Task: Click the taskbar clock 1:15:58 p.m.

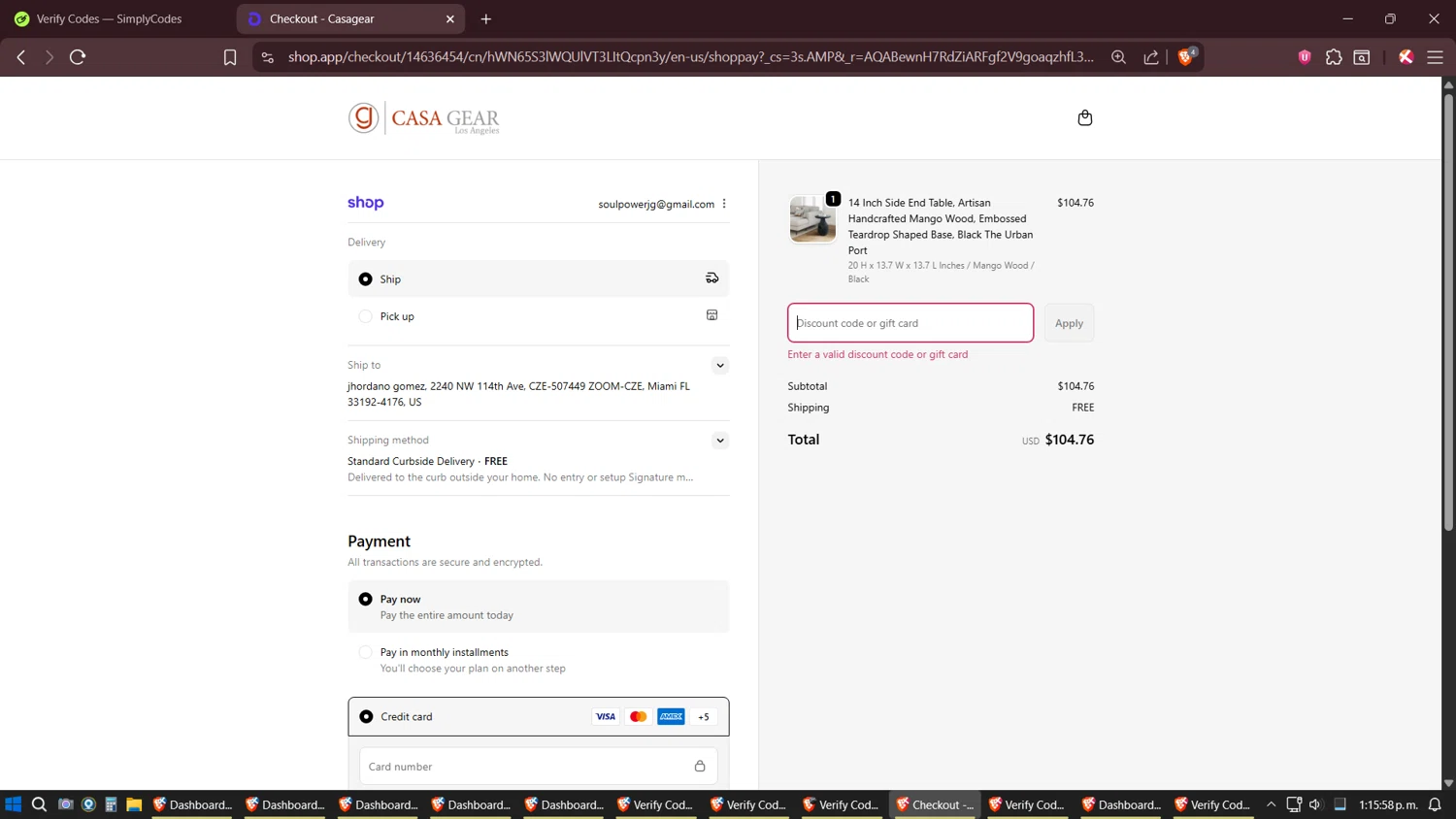Action: coord(1388,804)
